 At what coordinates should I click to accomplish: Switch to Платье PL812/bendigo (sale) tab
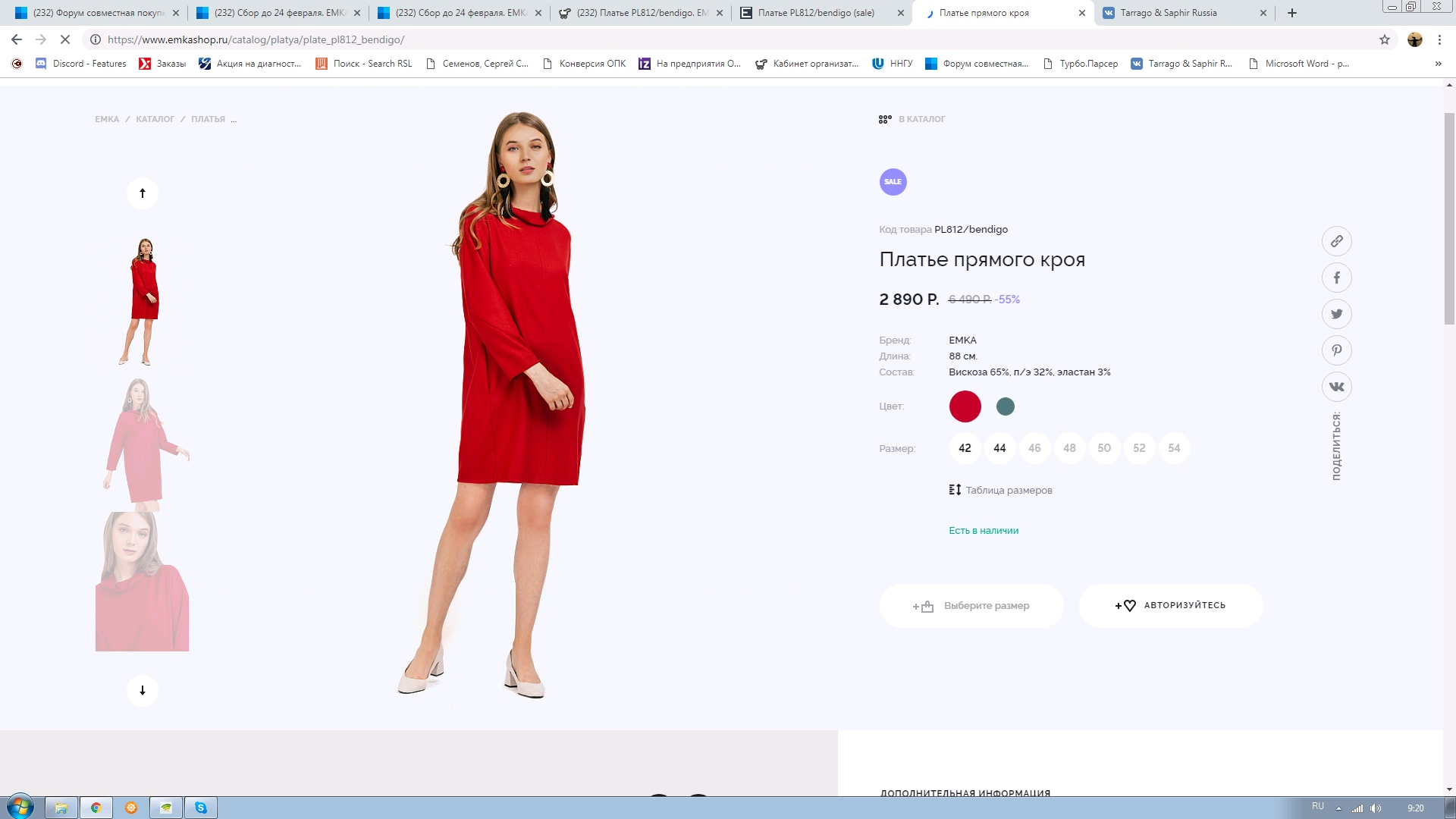pos(815,13)
